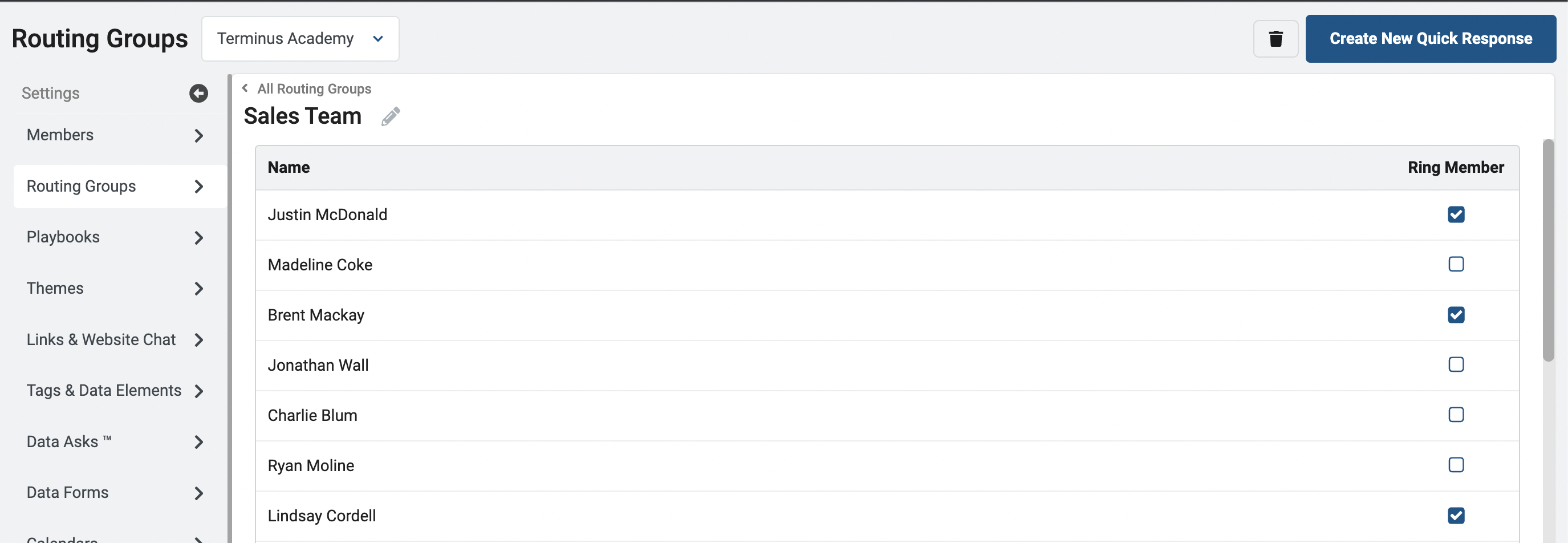Image resolution: width=1568 pixels, height=543 pixels.
Task: Click the chevron next to Data Forms
Action: [198, 493]
